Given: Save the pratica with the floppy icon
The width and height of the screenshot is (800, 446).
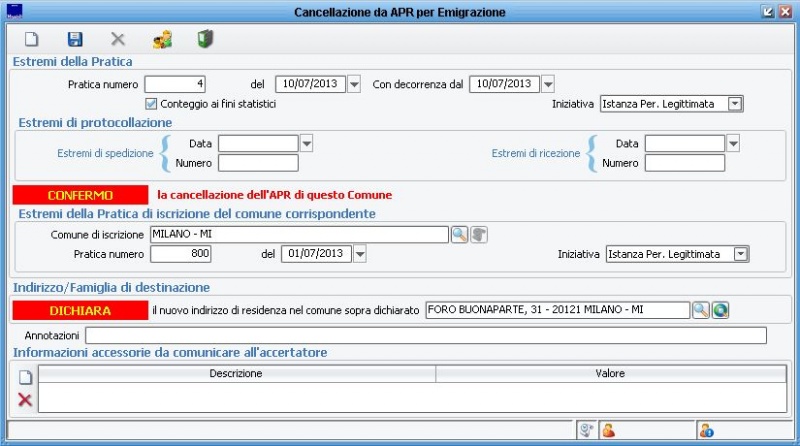Looking at the screenshot, I should [75, 39].
